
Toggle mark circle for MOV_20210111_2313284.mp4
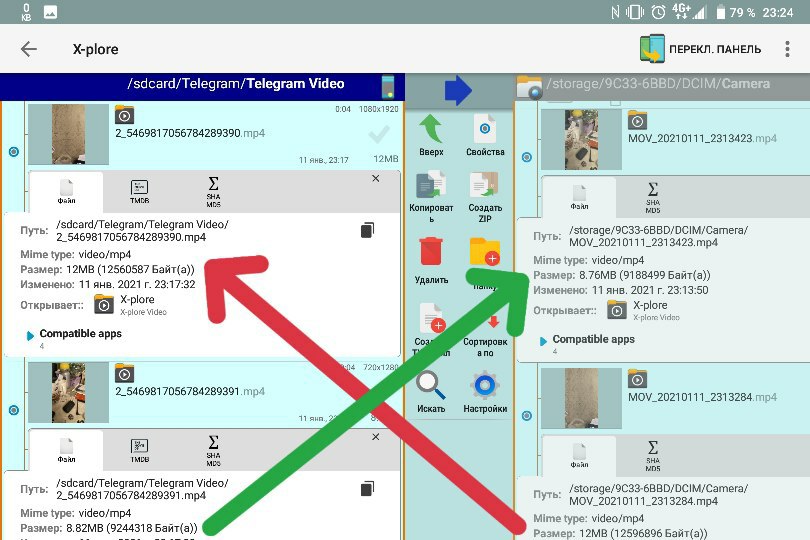(x=526, y=415)
